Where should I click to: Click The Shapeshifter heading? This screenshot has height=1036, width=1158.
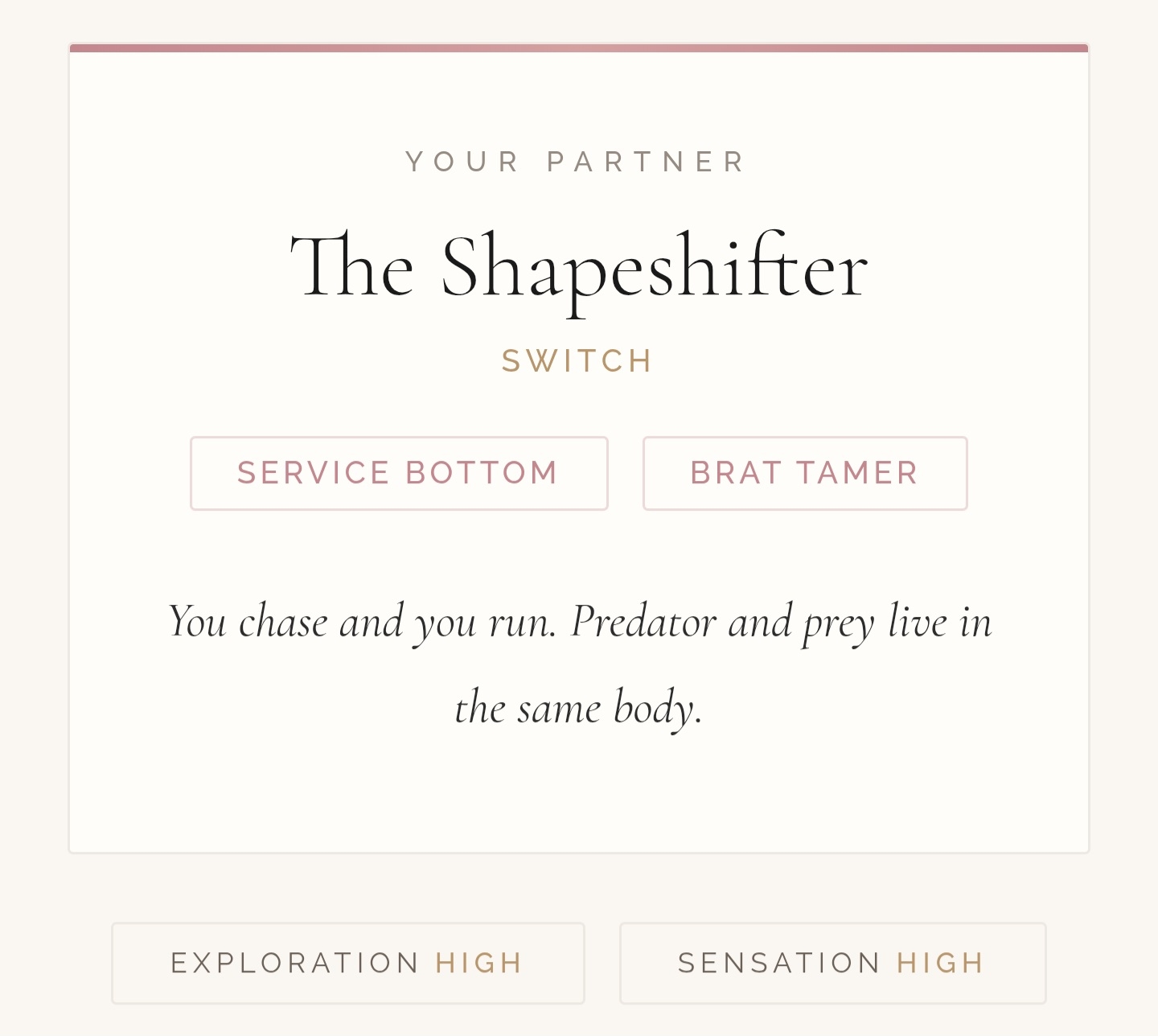(579, 268)
